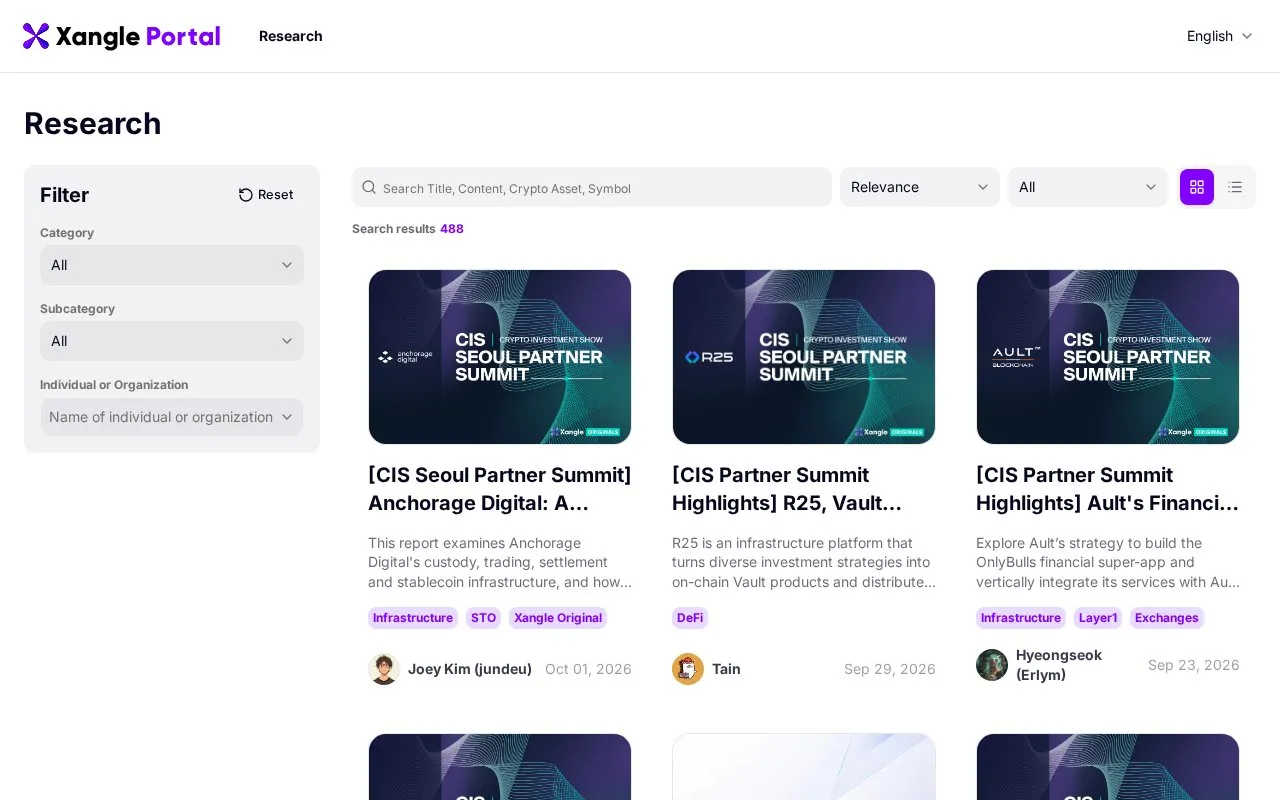Click the Sep 23, 2026 date
Viewport: 1280px width, 800px height.
click(x=1194, y=665)
